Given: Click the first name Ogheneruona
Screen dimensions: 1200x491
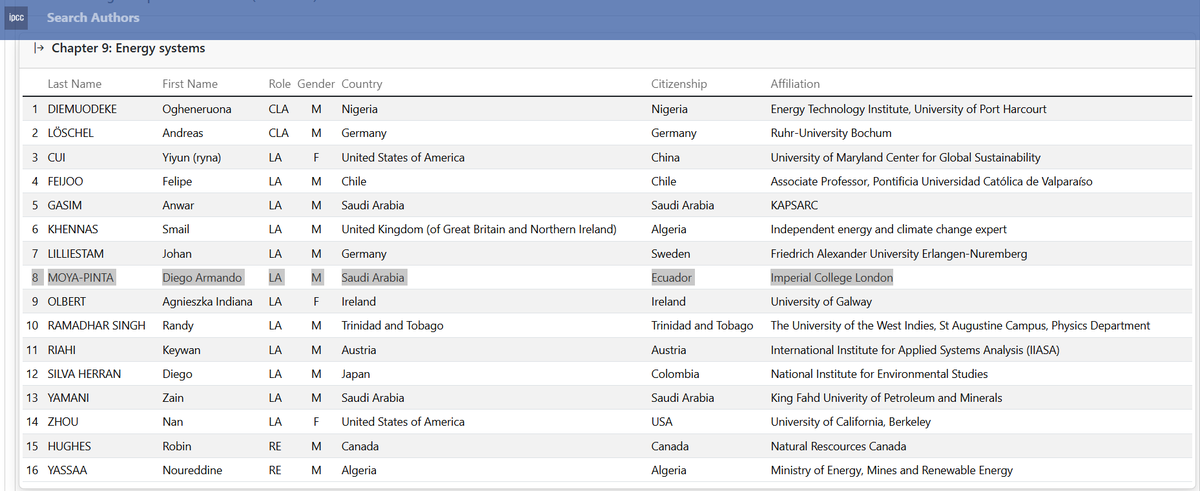Looking at the screenshot, I should [x=196, y=109].
